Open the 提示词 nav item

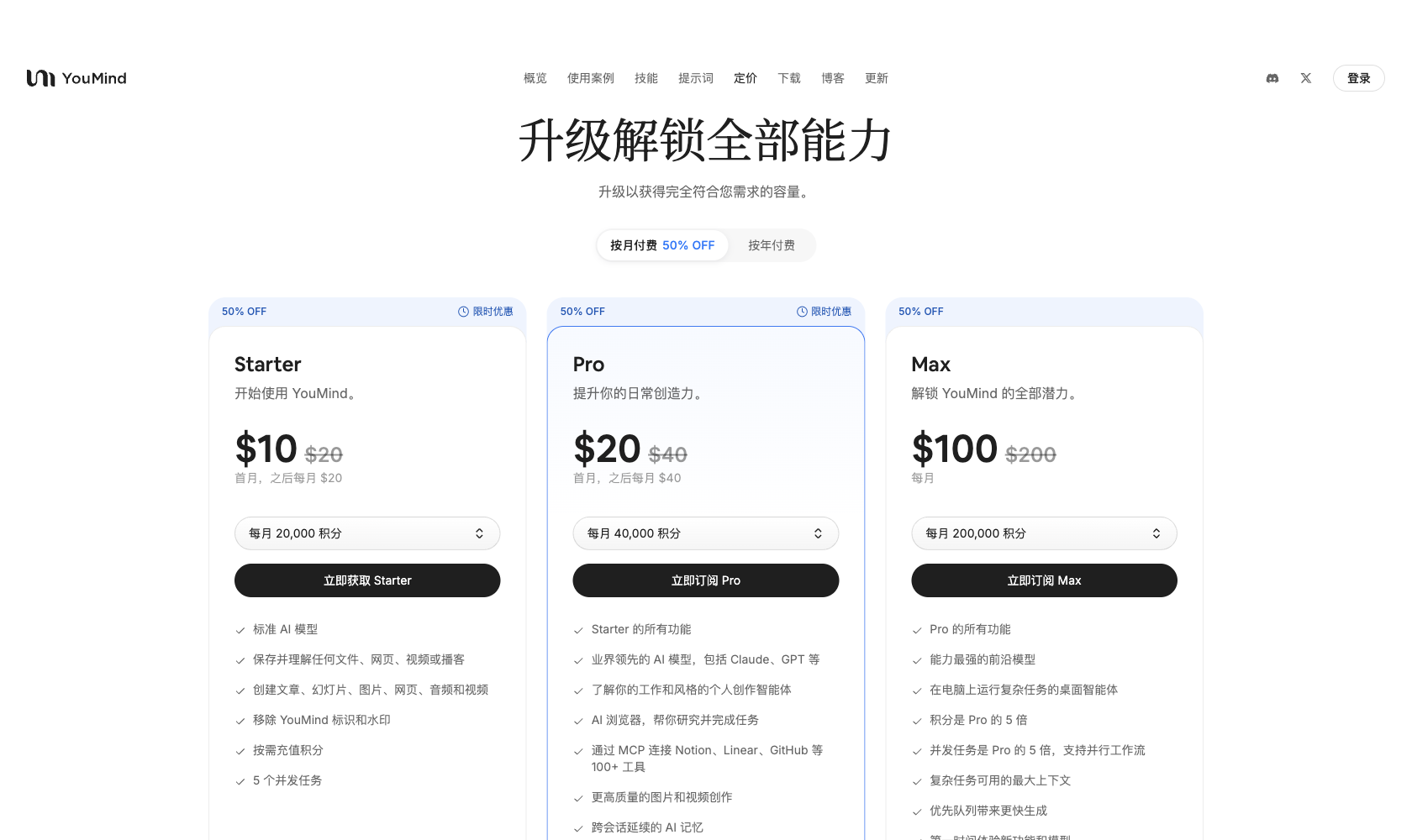point(696,78)
